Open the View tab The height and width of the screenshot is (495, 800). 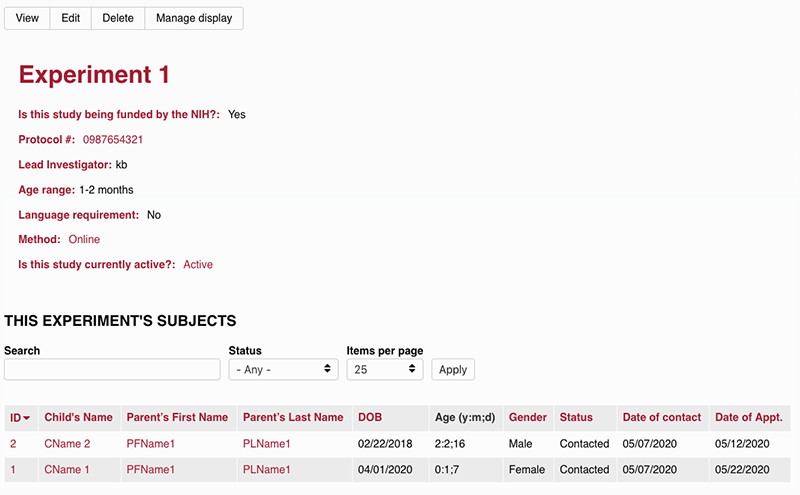pyautogui.click(x=27, y=18)
